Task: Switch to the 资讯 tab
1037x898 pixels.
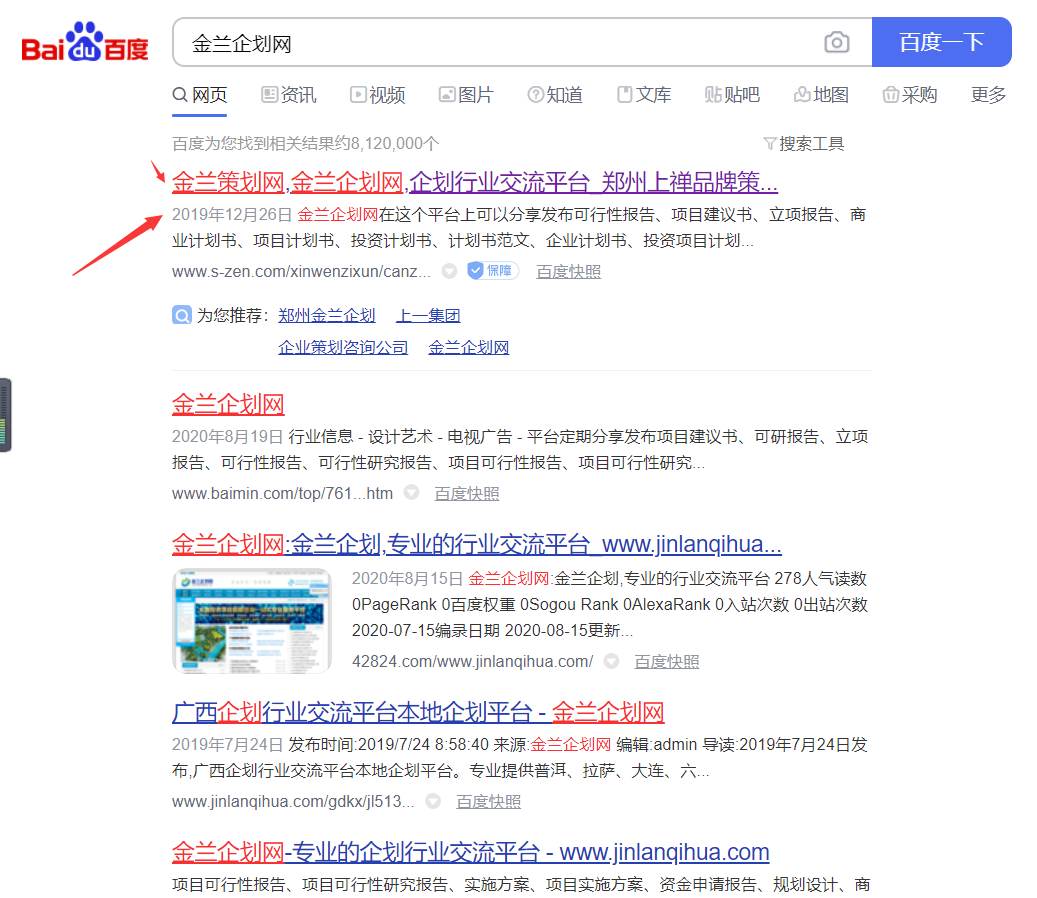Action: pyautogui.click(x=289, y=95)
